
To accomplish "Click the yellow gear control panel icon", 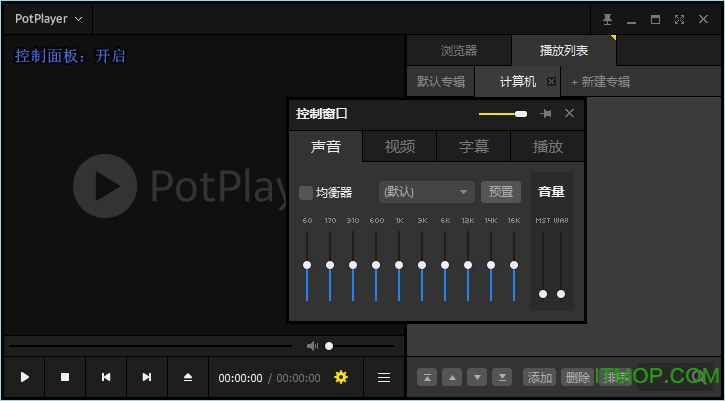I will 341,377.
